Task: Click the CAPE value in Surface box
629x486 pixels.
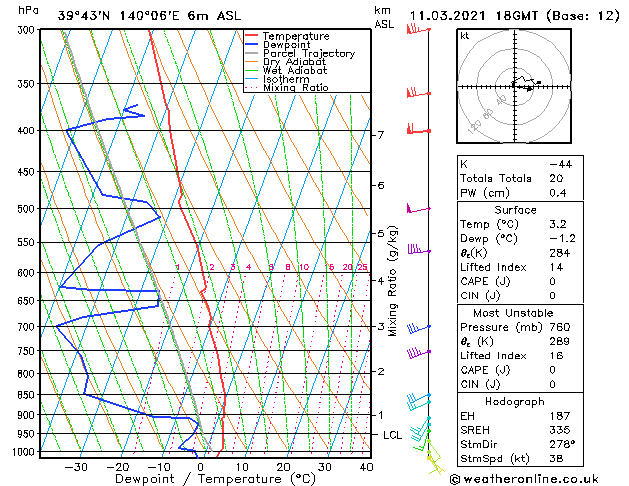Action: pyautogui.click(x=552, y=281)
